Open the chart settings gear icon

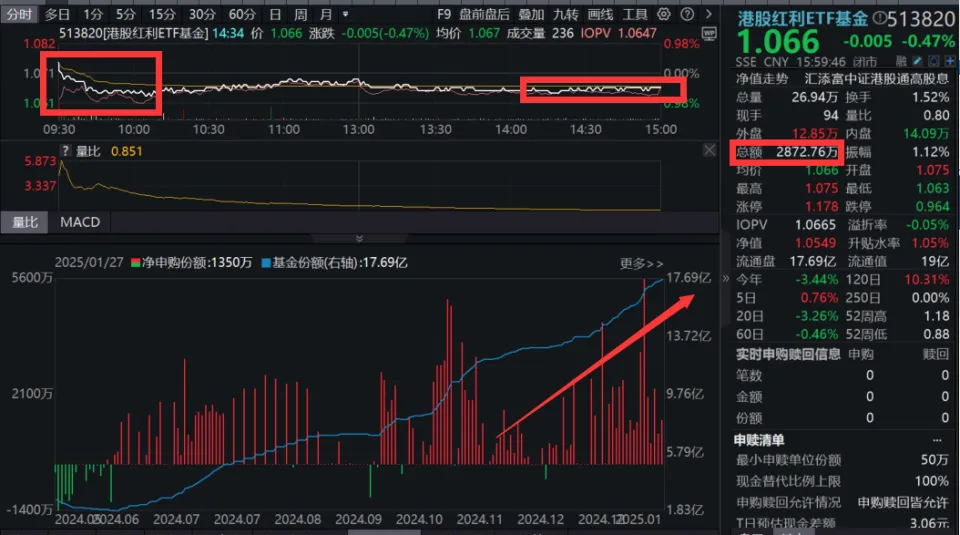[665, 15]
